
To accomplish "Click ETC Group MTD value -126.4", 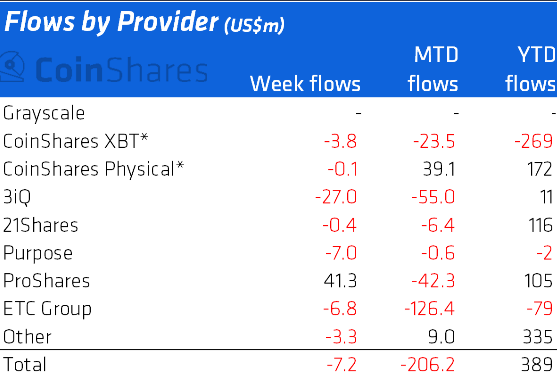I will [x=429, y=309].
